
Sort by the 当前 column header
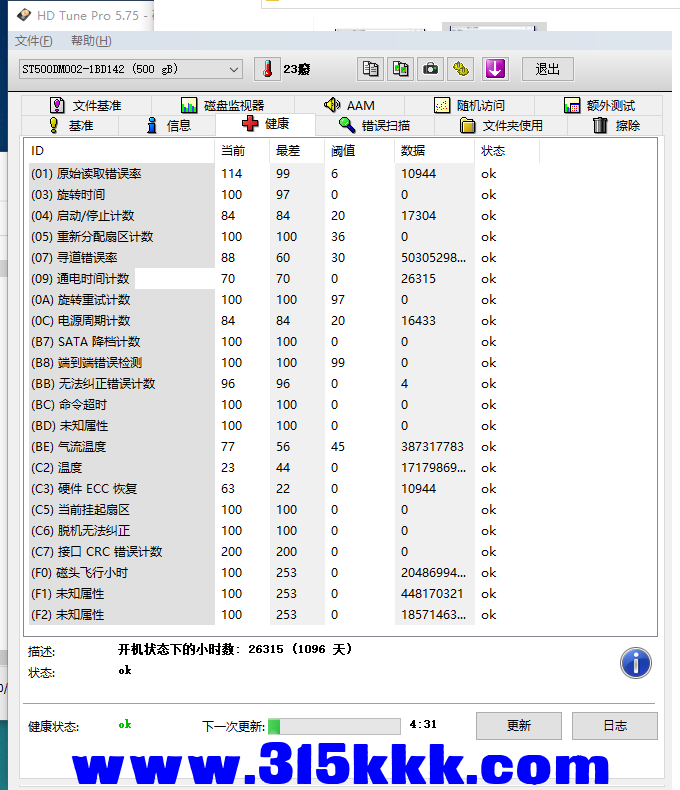(242, 151)
